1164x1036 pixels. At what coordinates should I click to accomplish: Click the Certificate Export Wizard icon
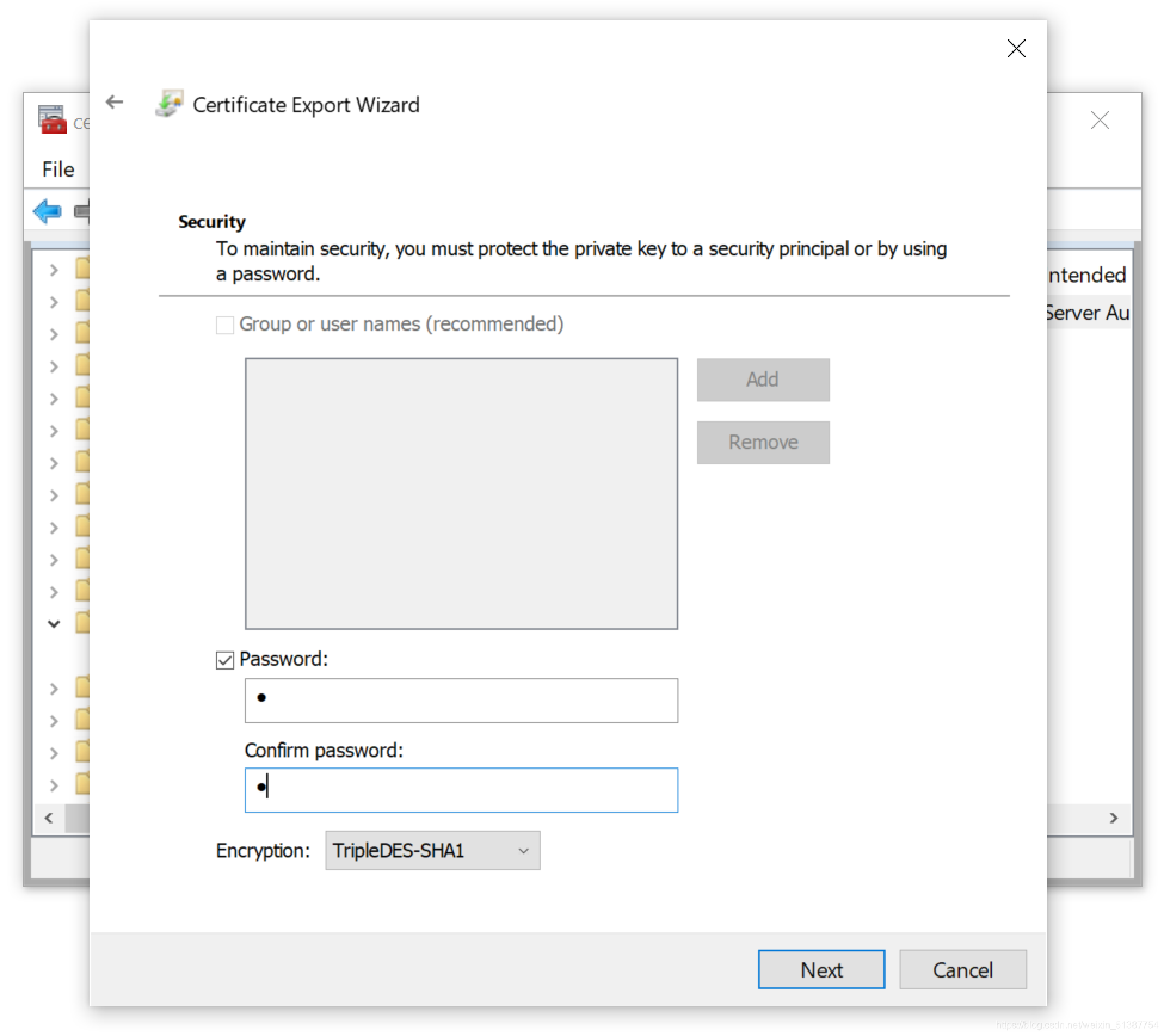(169, 104)
